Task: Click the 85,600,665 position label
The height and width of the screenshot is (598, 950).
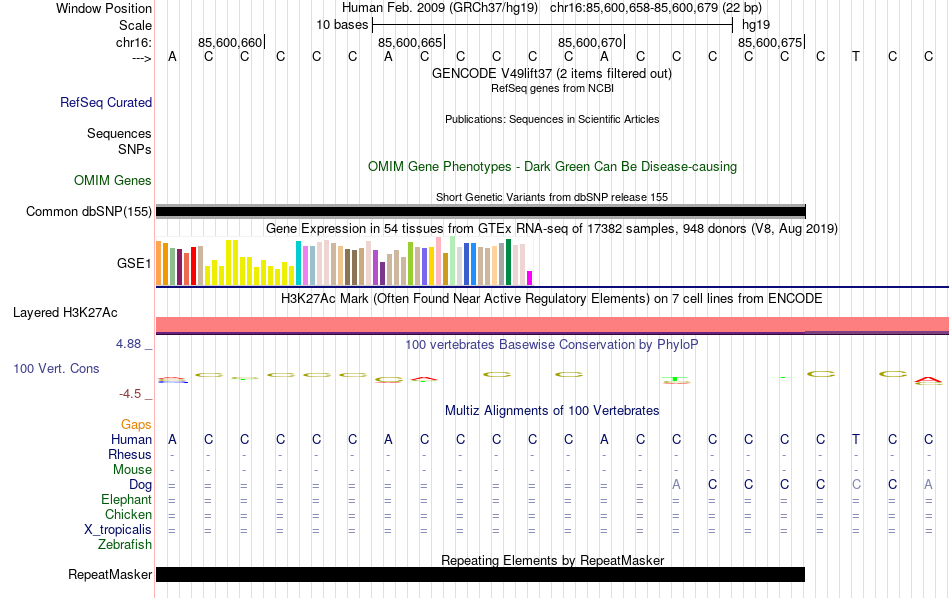Action: point(410,42)
